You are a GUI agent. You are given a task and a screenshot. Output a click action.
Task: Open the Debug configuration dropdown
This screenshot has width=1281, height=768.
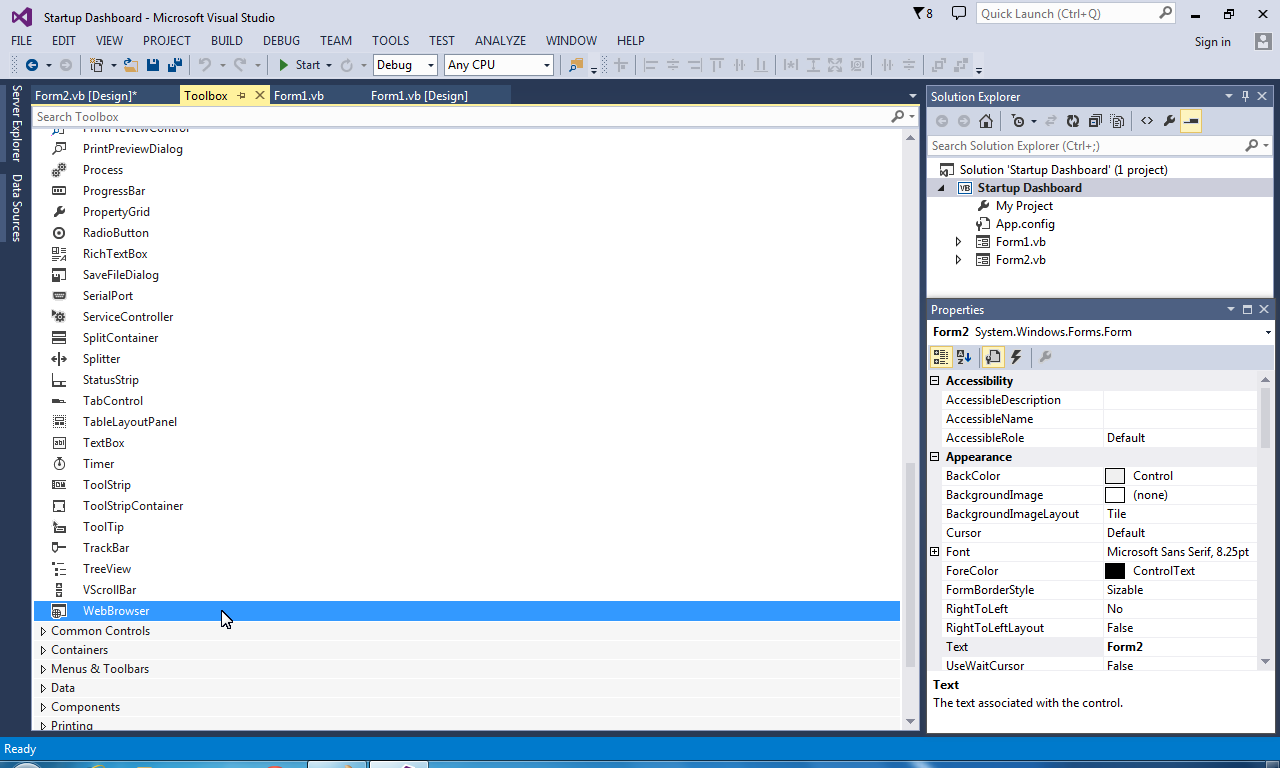(430, 64)
